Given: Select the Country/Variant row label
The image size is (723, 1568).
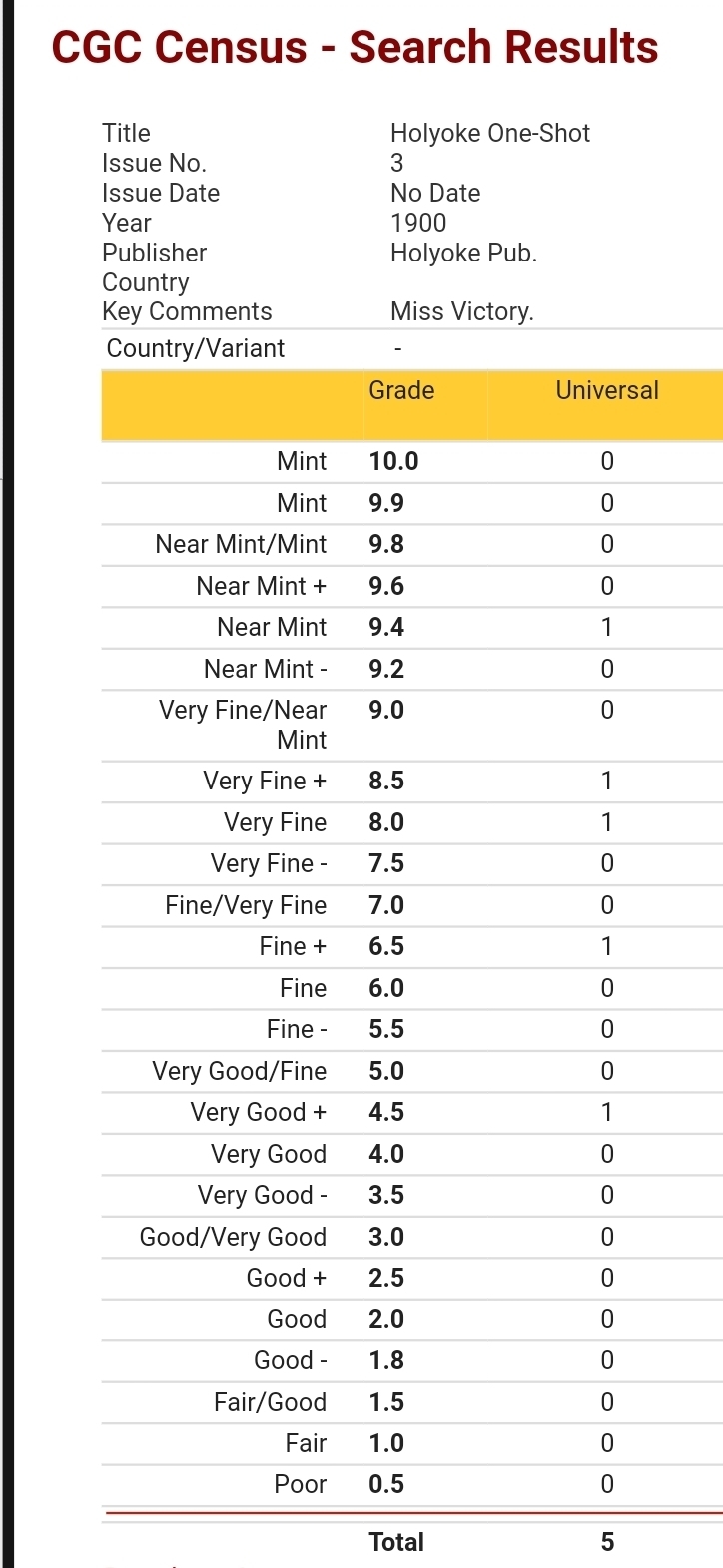Looking at the screenshot, I should click(x=196, y=348).
